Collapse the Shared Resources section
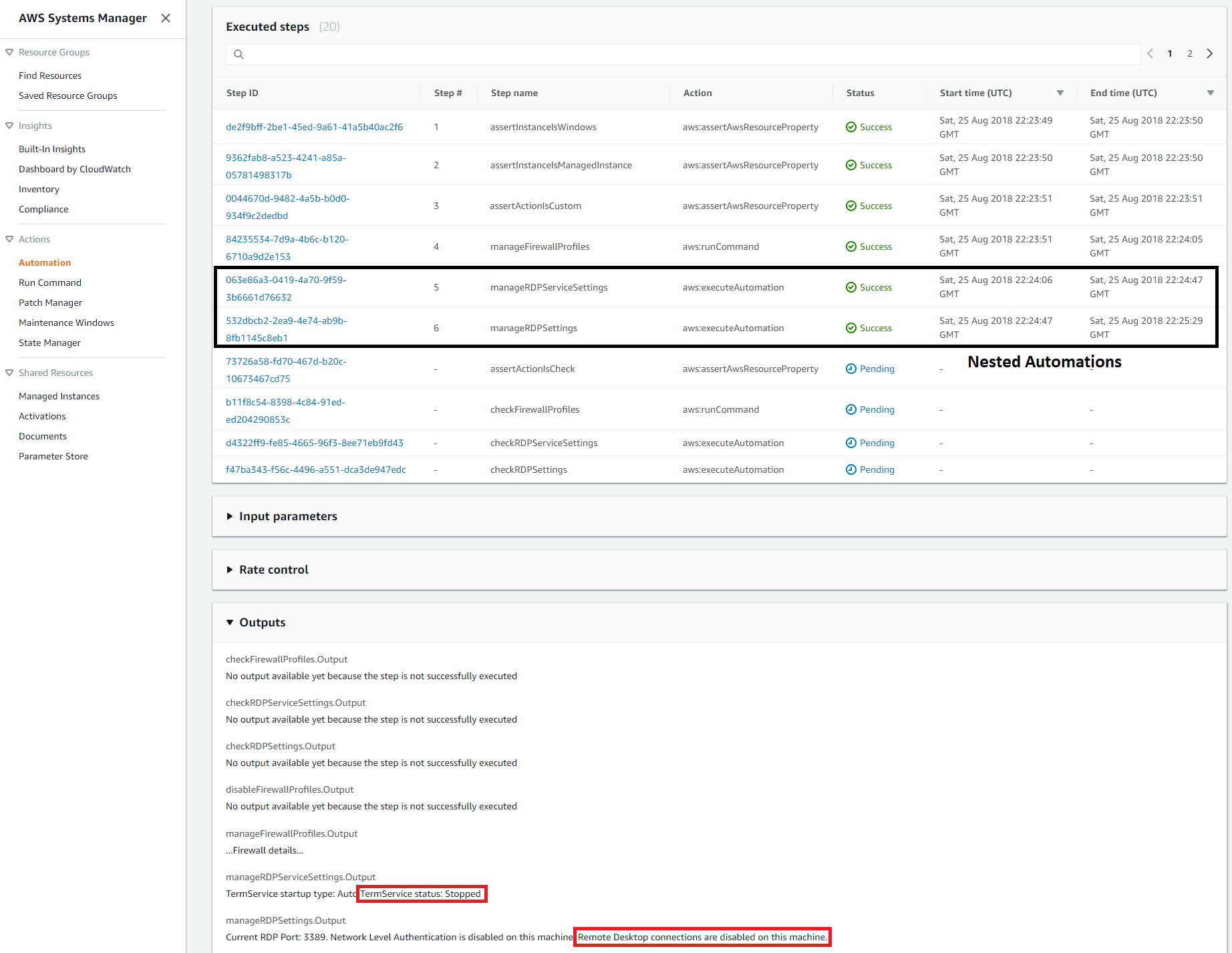The width and height of the screenshot is (1232, 953). click(9, 373)
